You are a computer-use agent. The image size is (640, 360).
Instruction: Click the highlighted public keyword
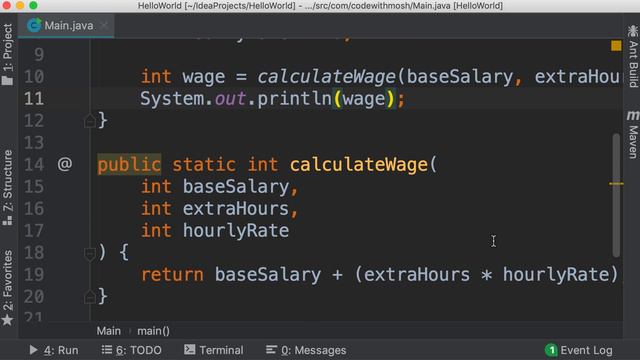[129, 165]
